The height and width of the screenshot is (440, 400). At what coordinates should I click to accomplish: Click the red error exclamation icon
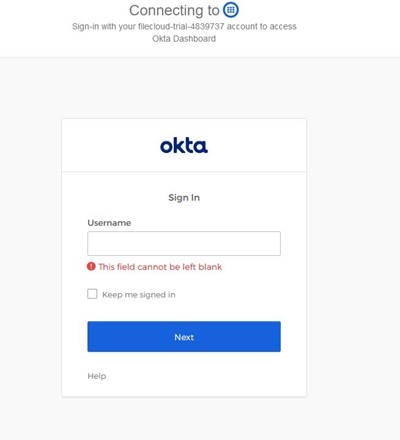[91, 266]
